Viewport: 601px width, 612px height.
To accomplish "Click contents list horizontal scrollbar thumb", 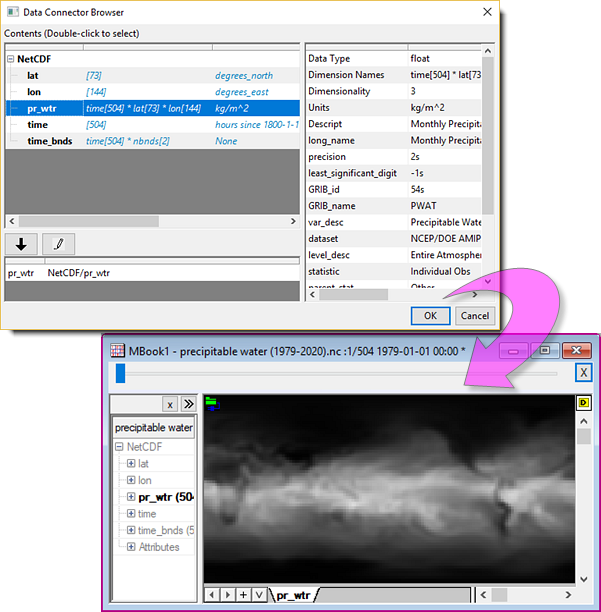I will click(x=89, y=221).
